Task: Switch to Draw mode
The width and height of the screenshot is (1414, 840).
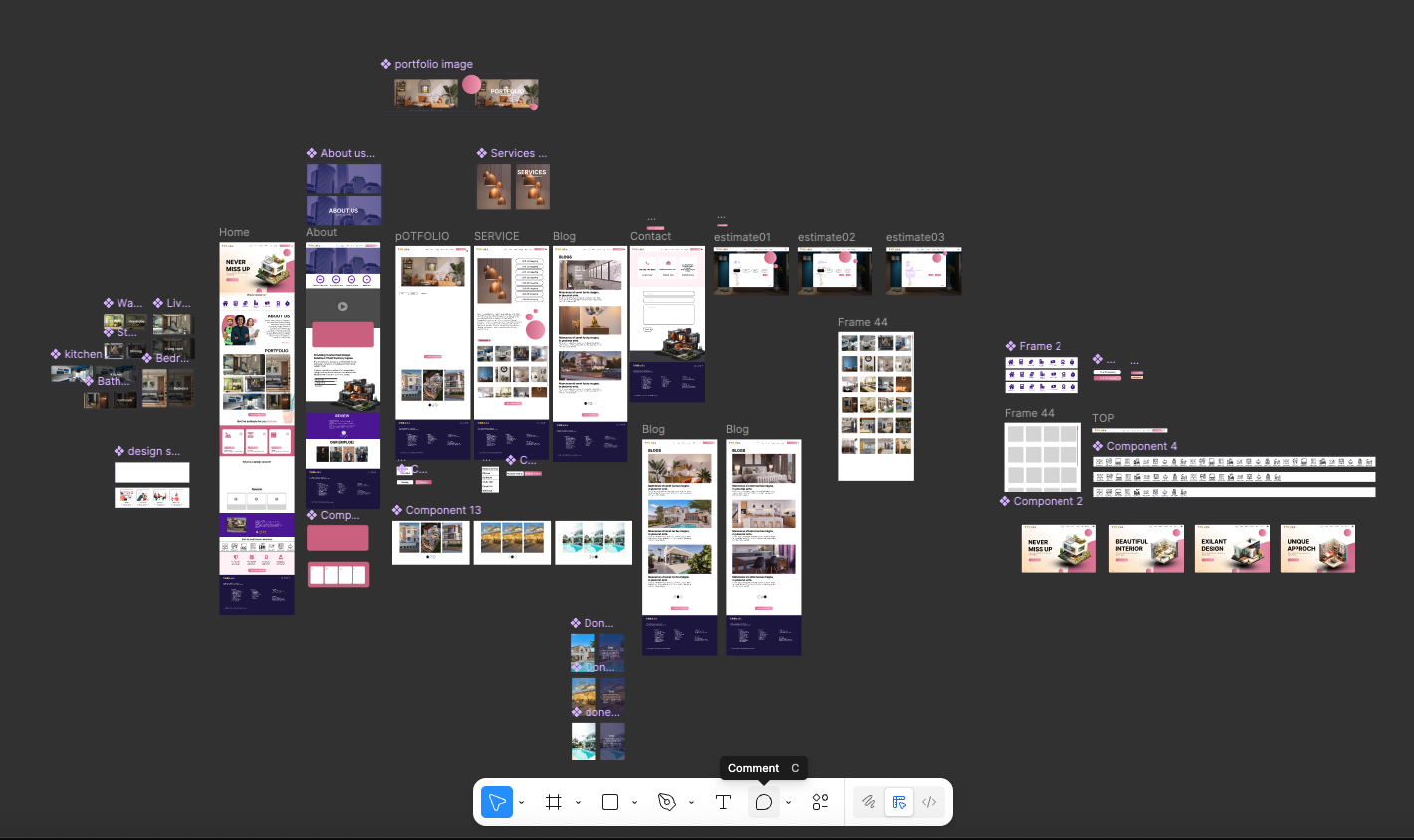Action: click(869, 802)
